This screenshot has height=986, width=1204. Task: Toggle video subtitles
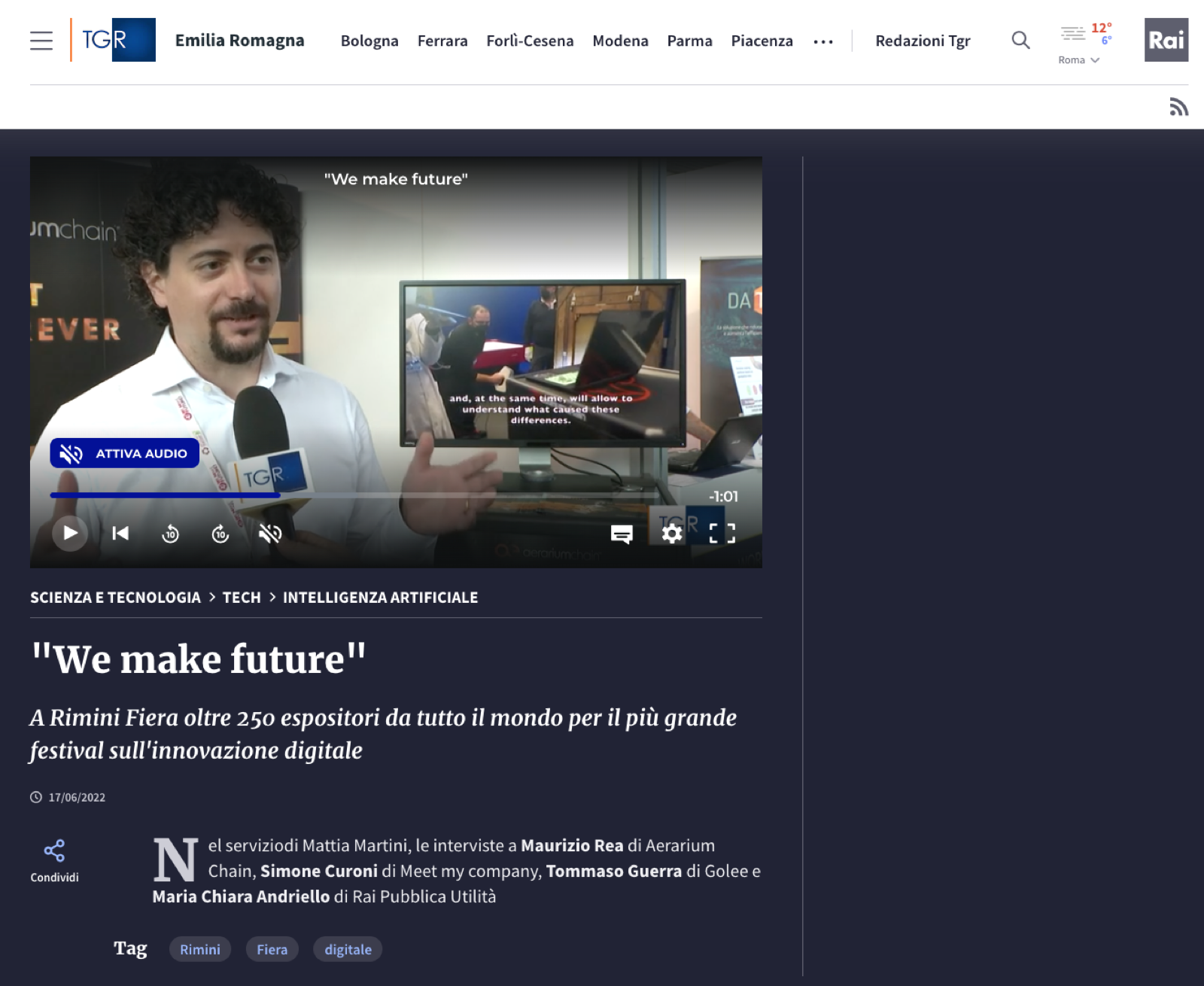point(622,534)
